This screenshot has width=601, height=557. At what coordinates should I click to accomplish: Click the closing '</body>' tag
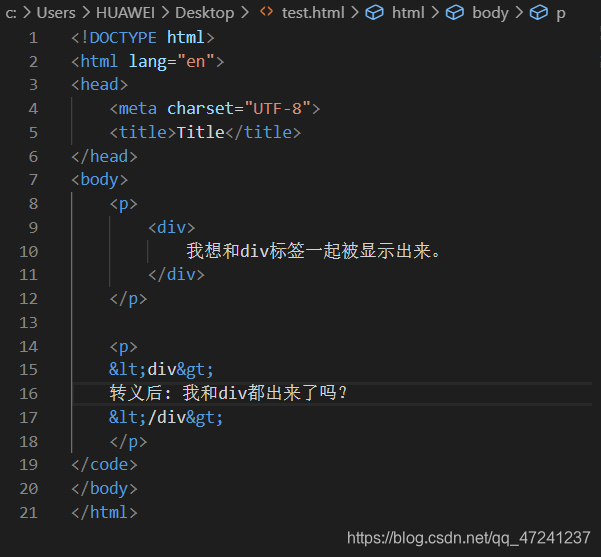pos(104,489)
